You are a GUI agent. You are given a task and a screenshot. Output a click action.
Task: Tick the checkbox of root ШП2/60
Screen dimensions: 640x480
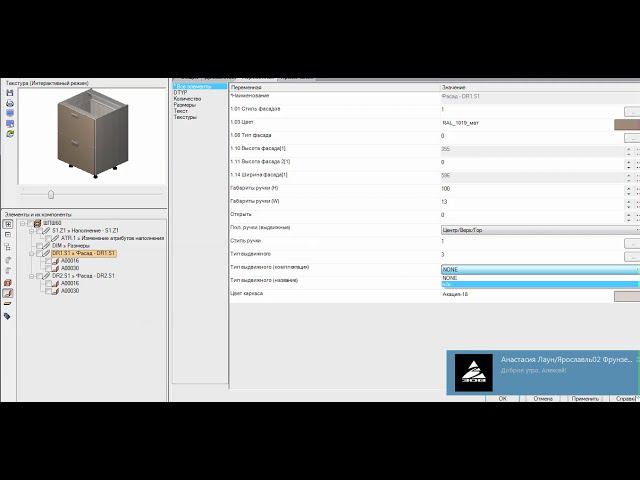click(30, 223)
